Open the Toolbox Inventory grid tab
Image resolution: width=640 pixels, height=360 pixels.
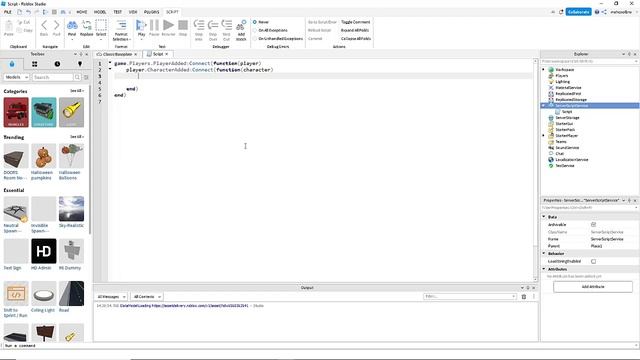pos(35,64)
